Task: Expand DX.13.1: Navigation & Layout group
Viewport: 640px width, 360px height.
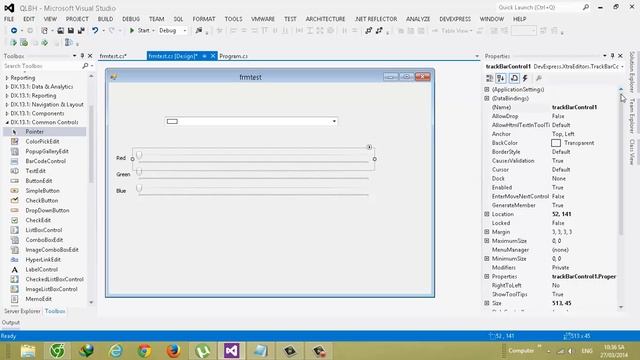Action: (x=7, y=104)
